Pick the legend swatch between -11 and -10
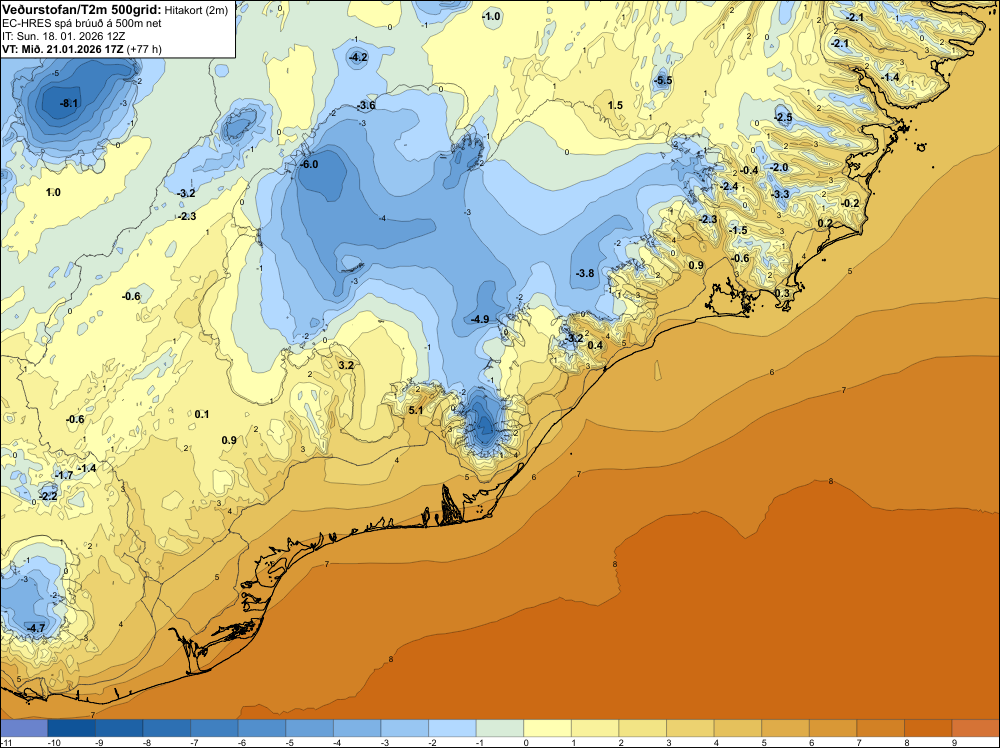This screenshot has height=748, width=1000. [x=24, y=728]
